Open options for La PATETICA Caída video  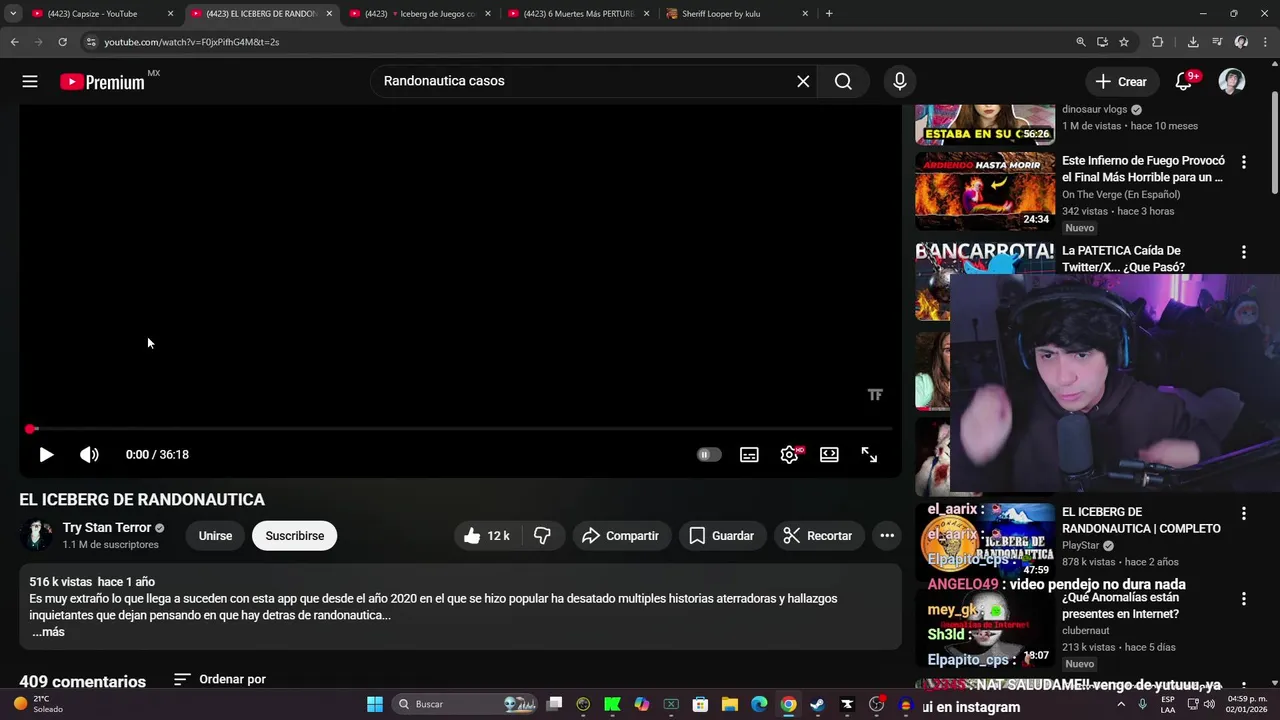(x=1244, y=252)
